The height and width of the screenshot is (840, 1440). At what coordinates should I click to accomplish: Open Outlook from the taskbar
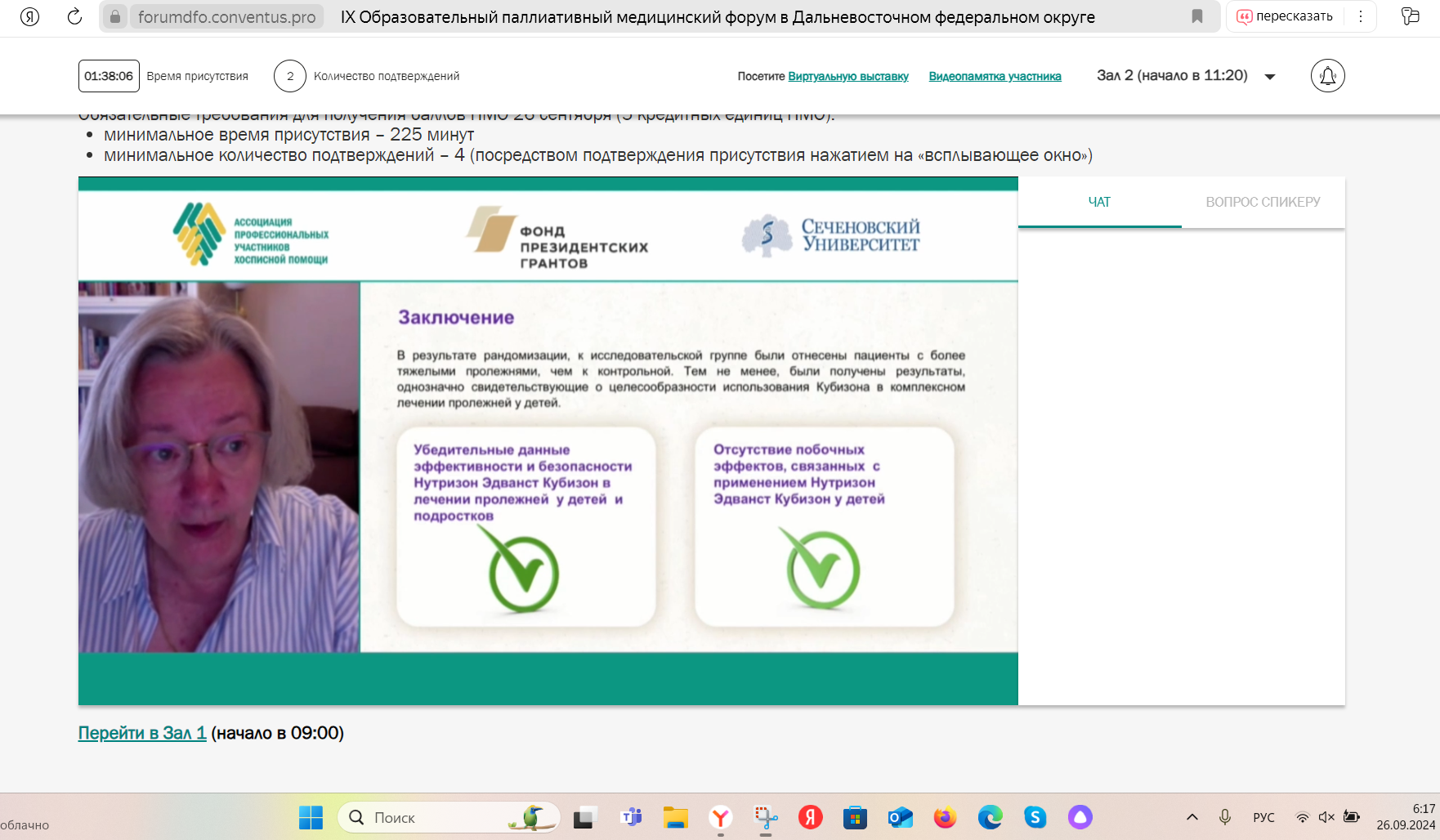pos(900,817)
